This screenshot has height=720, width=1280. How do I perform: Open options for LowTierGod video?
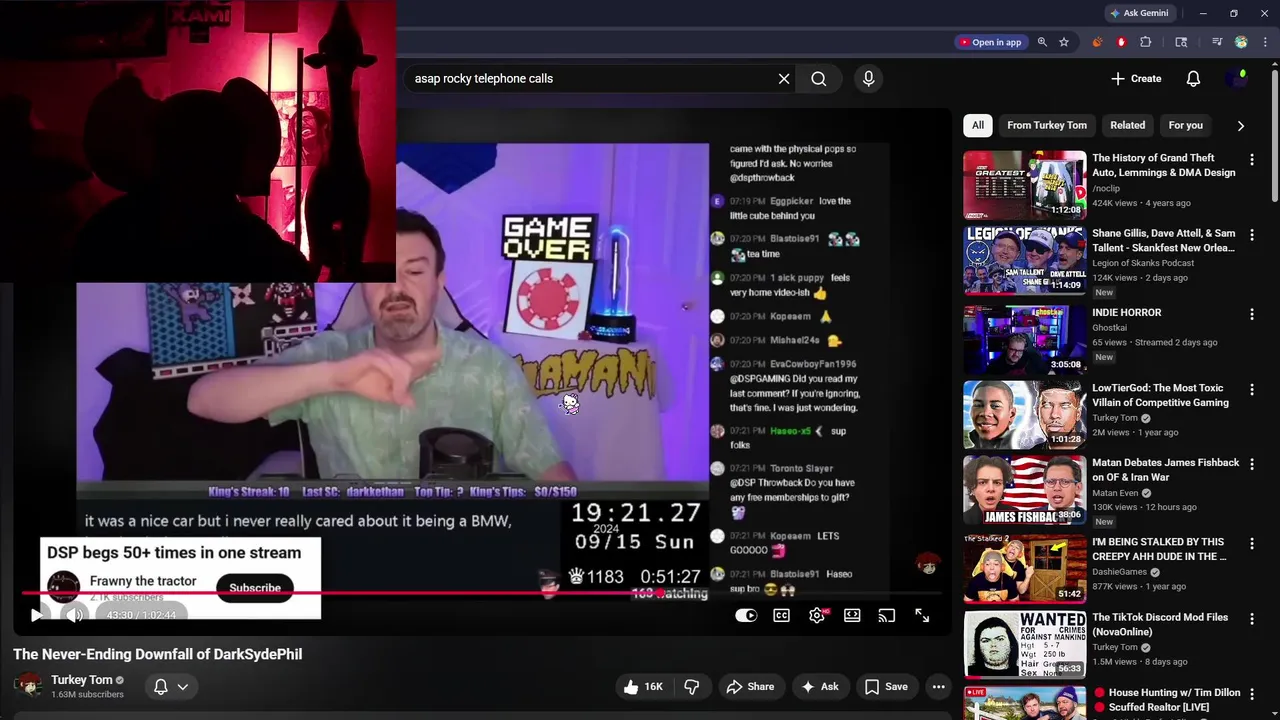(x=1252, y=390)
